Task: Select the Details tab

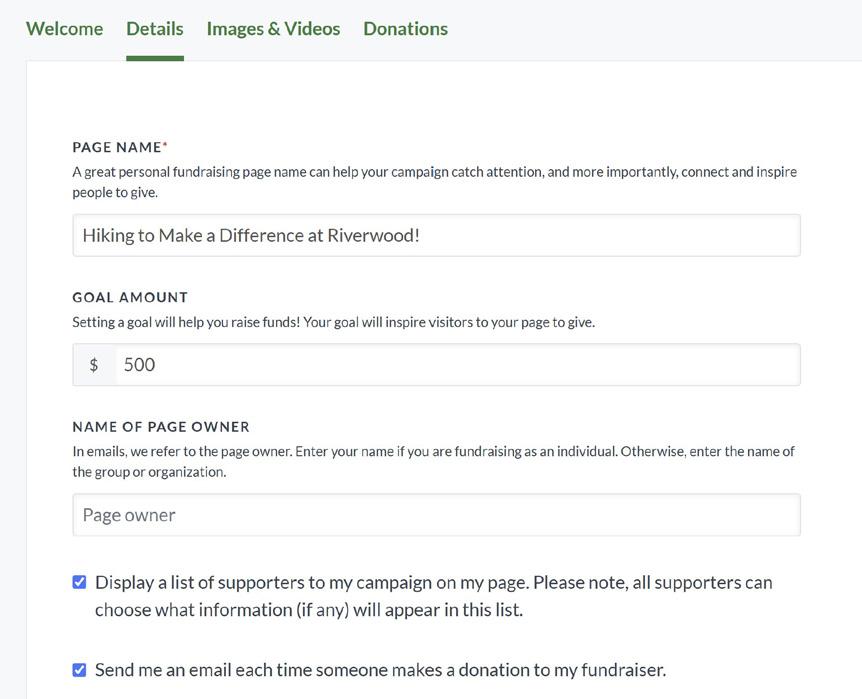Action: tap(155, 29)
